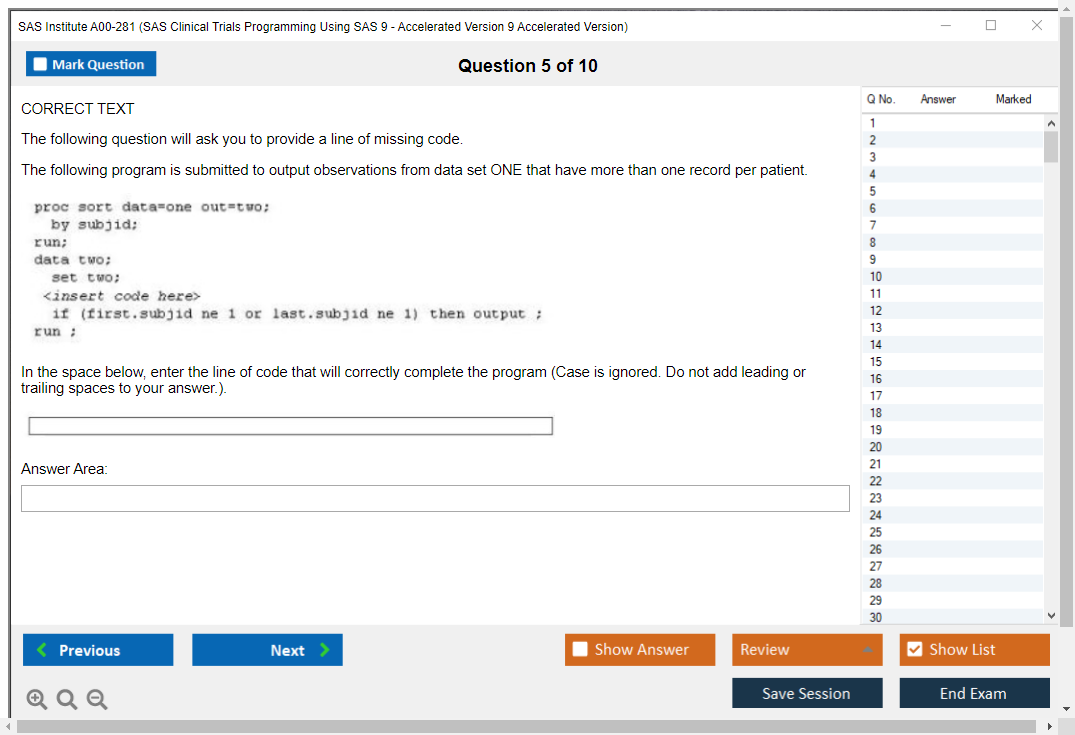Tick the Mark Question checkbox
Image resolution: width=1075 pixels, height=735 pixels.
pos(41,65)
